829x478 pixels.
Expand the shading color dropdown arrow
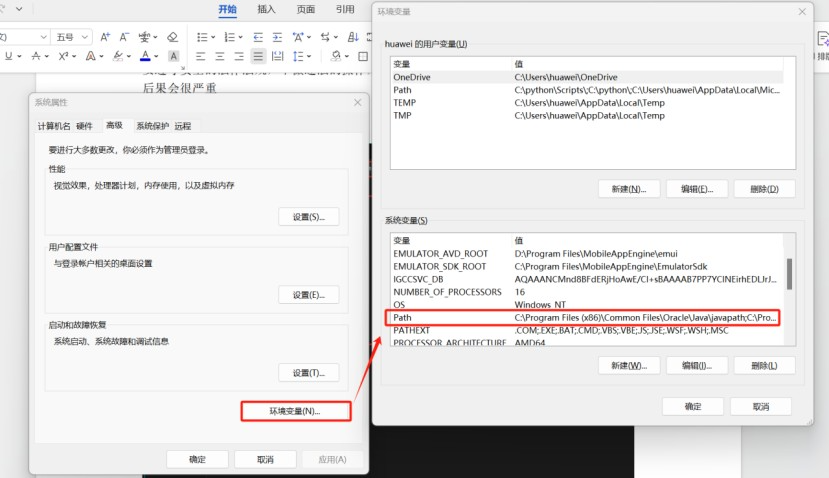tap(347, 56)
